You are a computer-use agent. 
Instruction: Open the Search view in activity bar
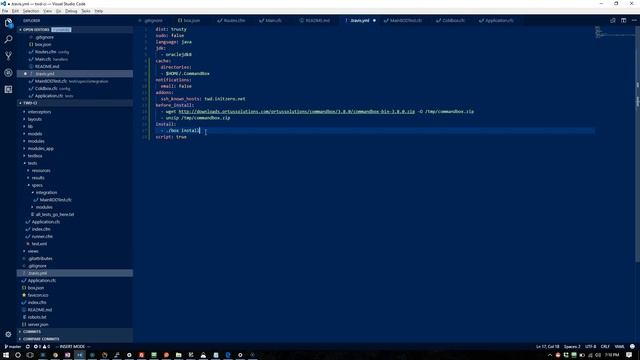8,39
